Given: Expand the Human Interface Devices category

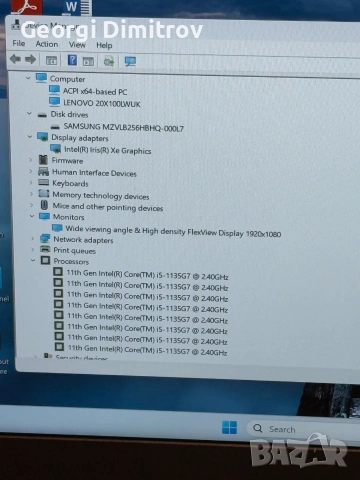Looking at the screenshot, I should pos(31,172).
